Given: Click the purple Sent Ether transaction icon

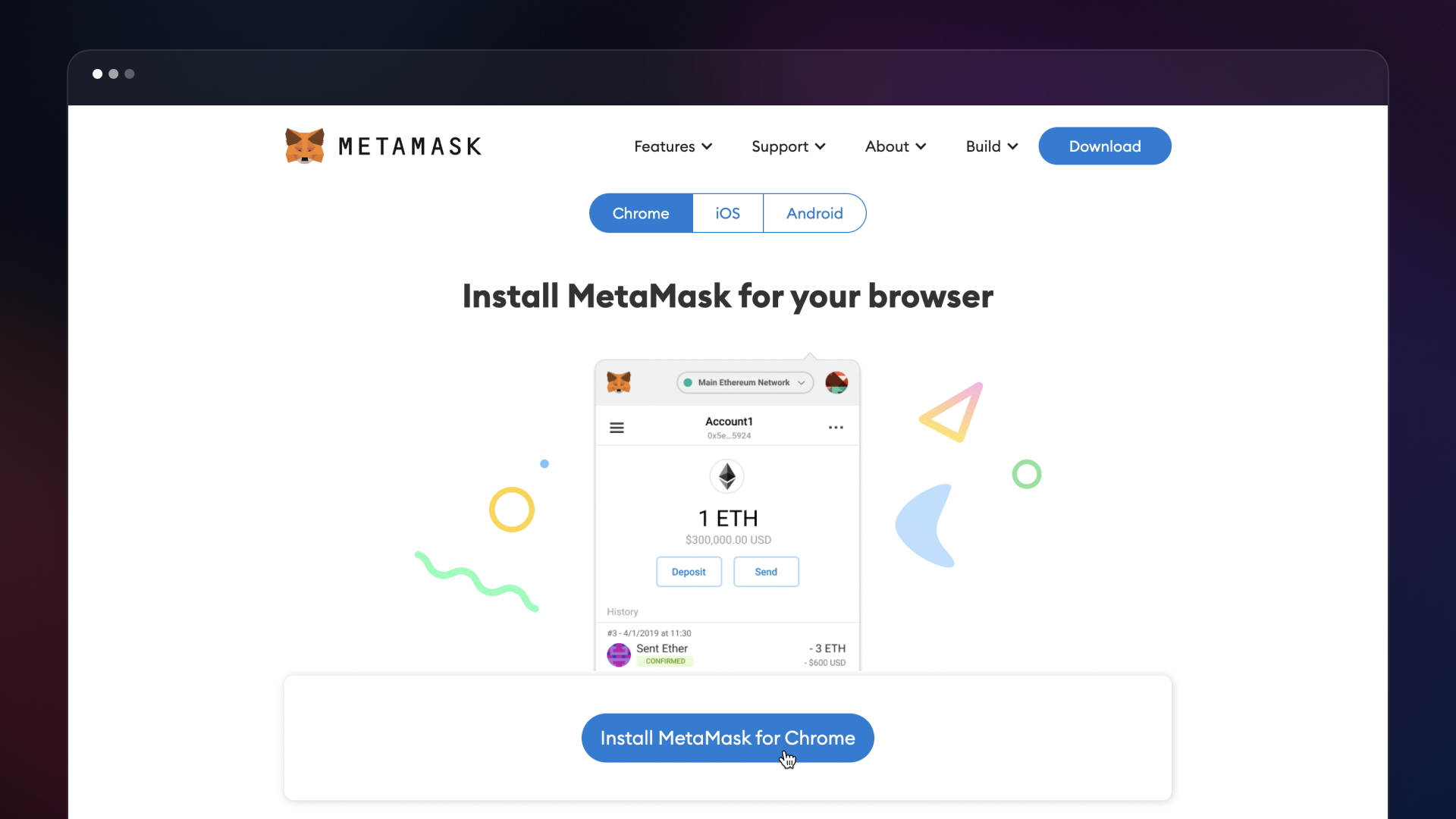Looking at the screenshot, I should (x=619, y=654).
